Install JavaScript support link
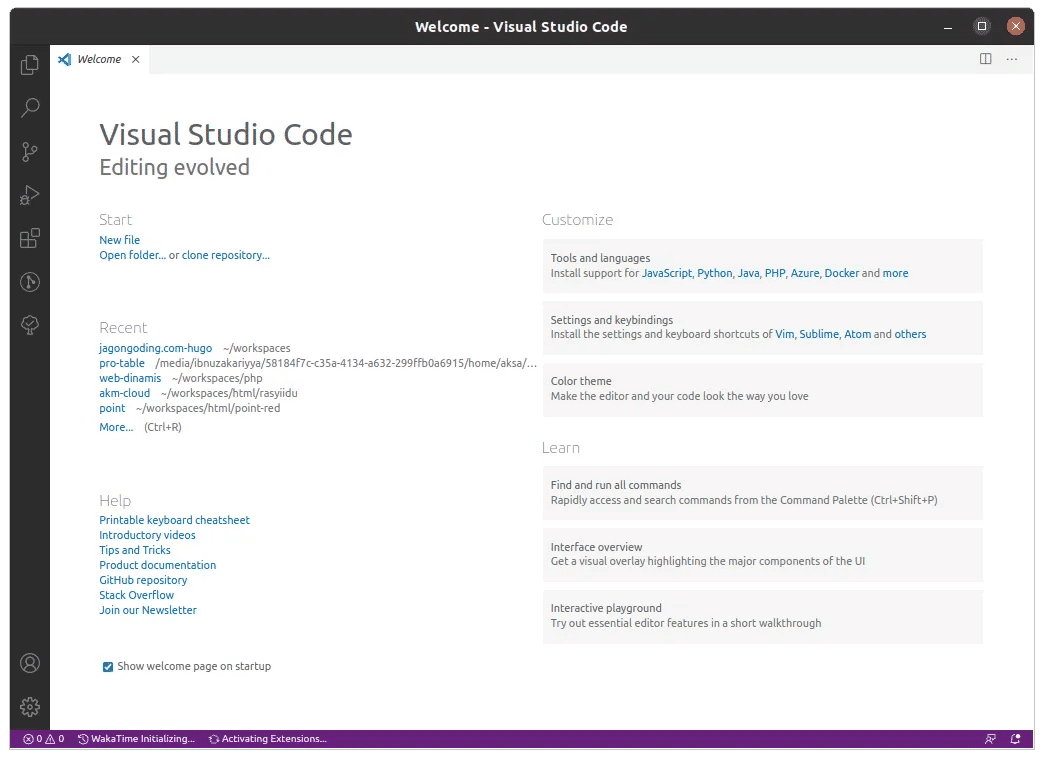 click(666, 273)
